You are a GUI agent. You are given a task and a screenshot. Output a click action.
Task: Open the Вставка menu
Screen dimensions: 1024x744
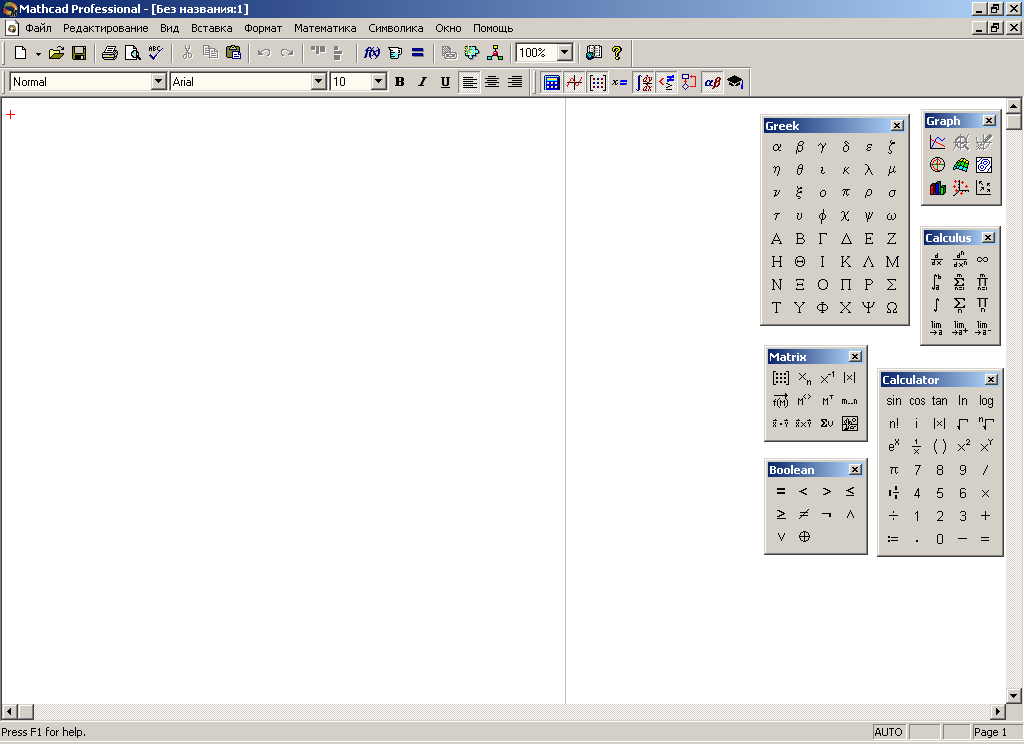tap(212, 28)
